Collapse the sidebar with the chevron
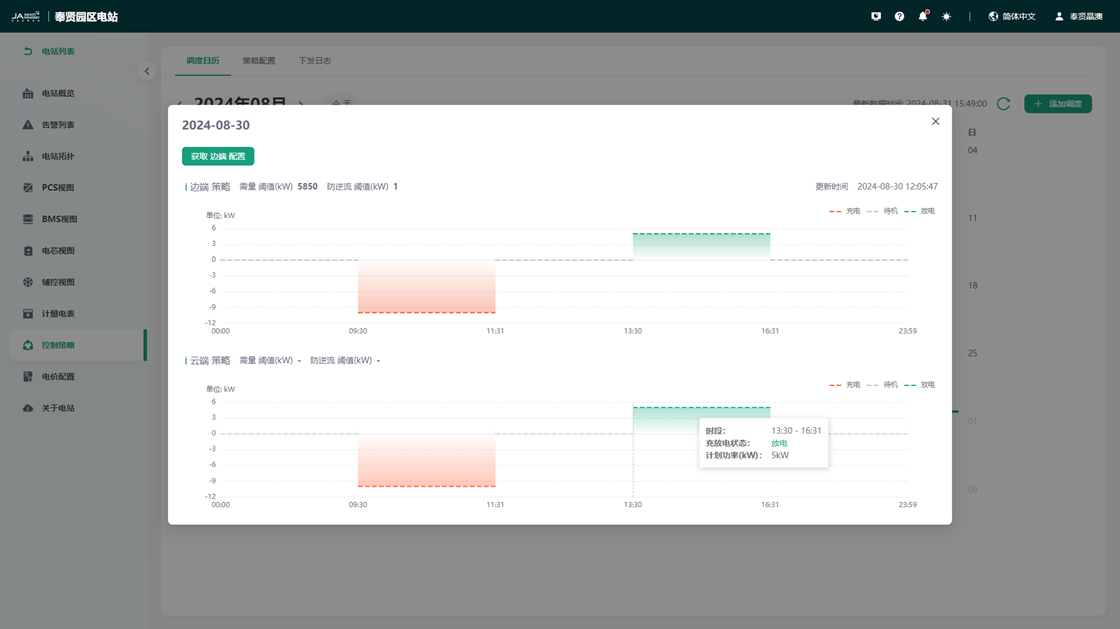 [x=147, y=71]
